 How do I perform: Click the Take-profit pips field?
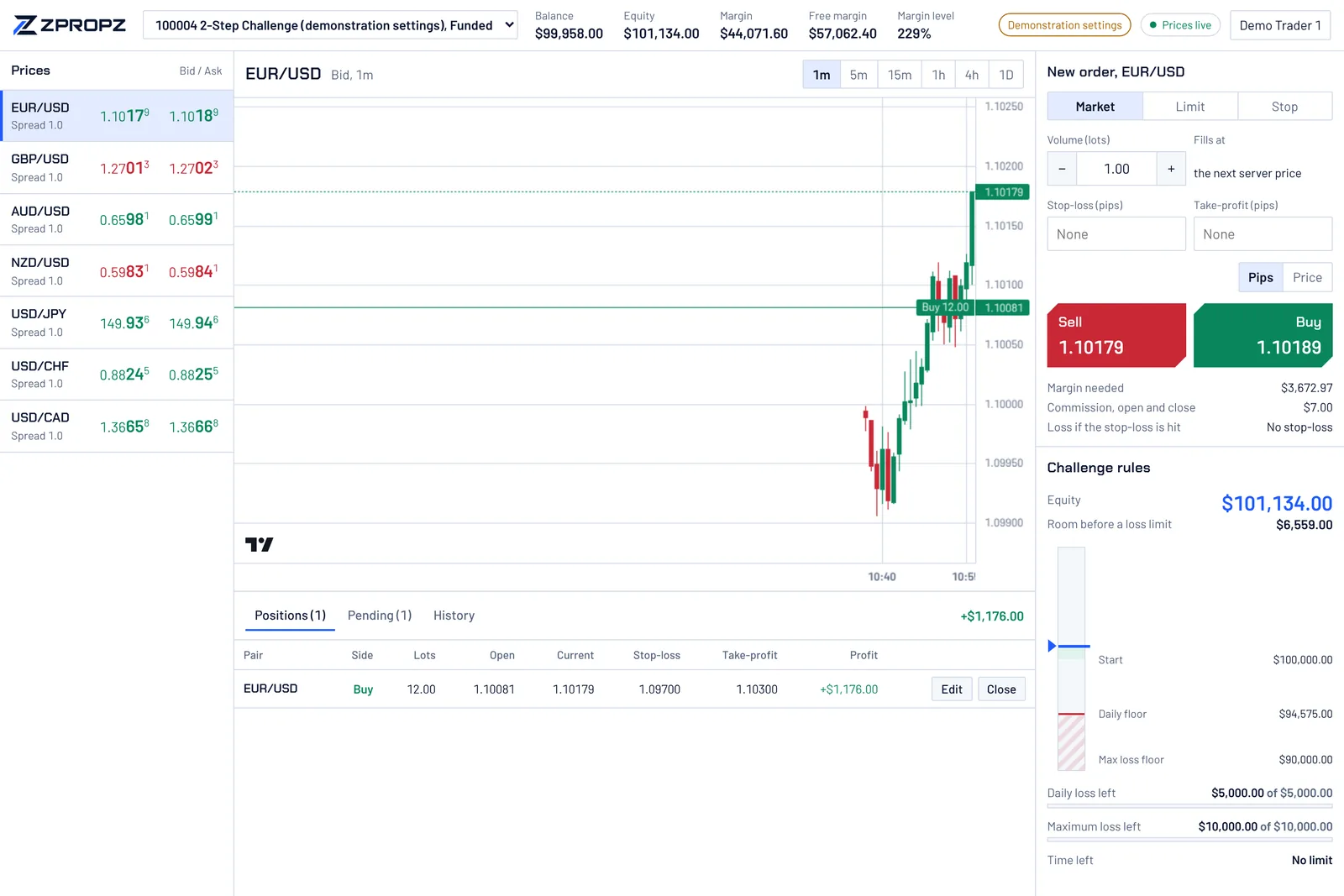click(1263, 234)
